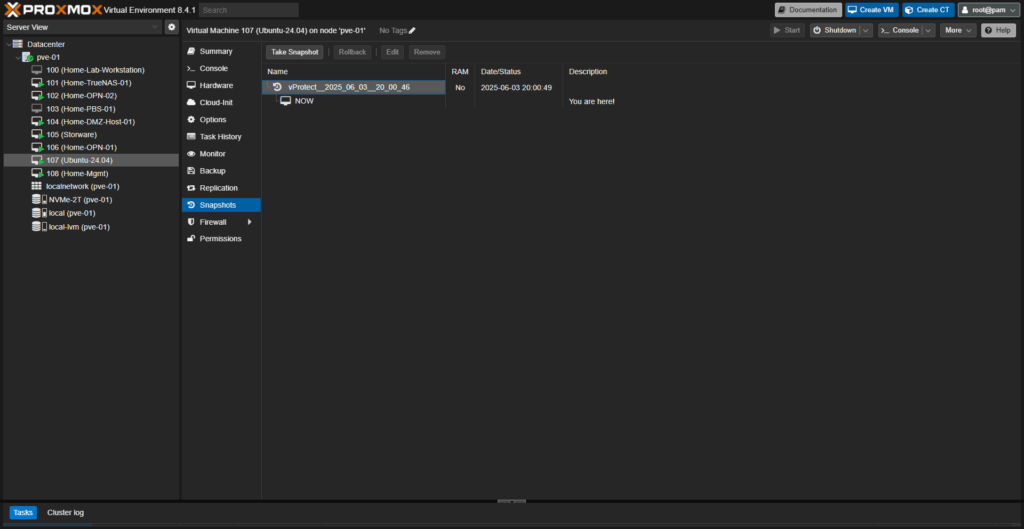Click the local-lvm storage icon

click(37, 227)
